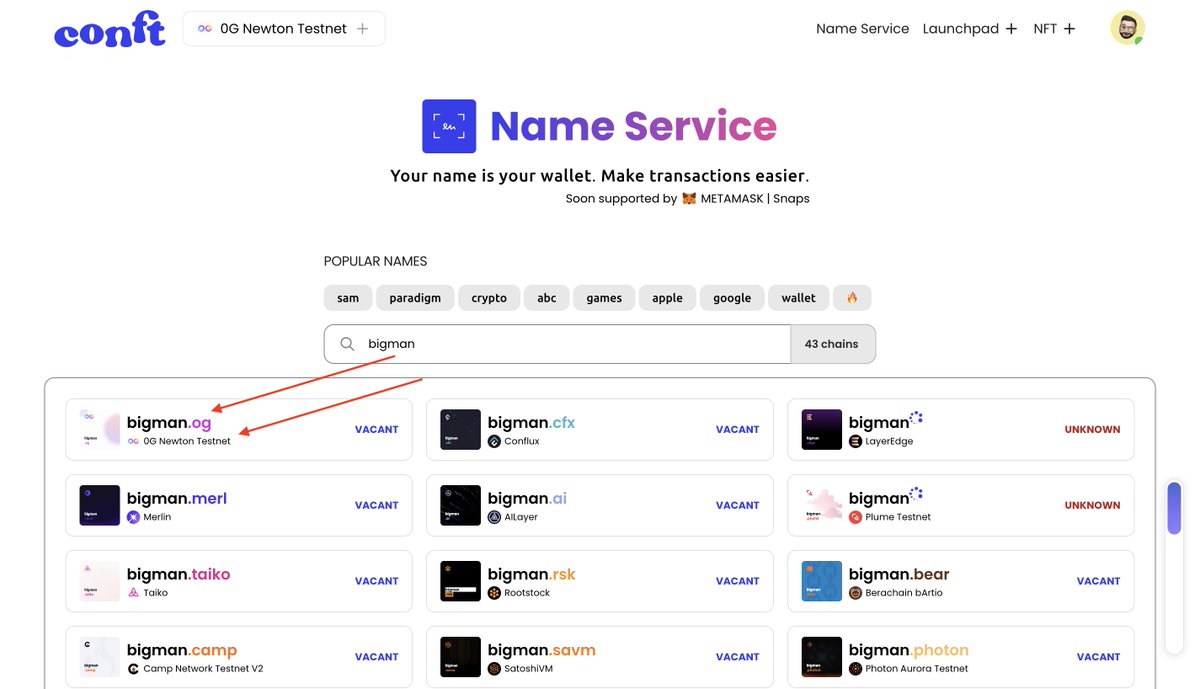The height and width of the screenshot is (689, 1200).
Task: Click the Camp Network Testnet V2 chain icon
Action: tap(133, 669)
